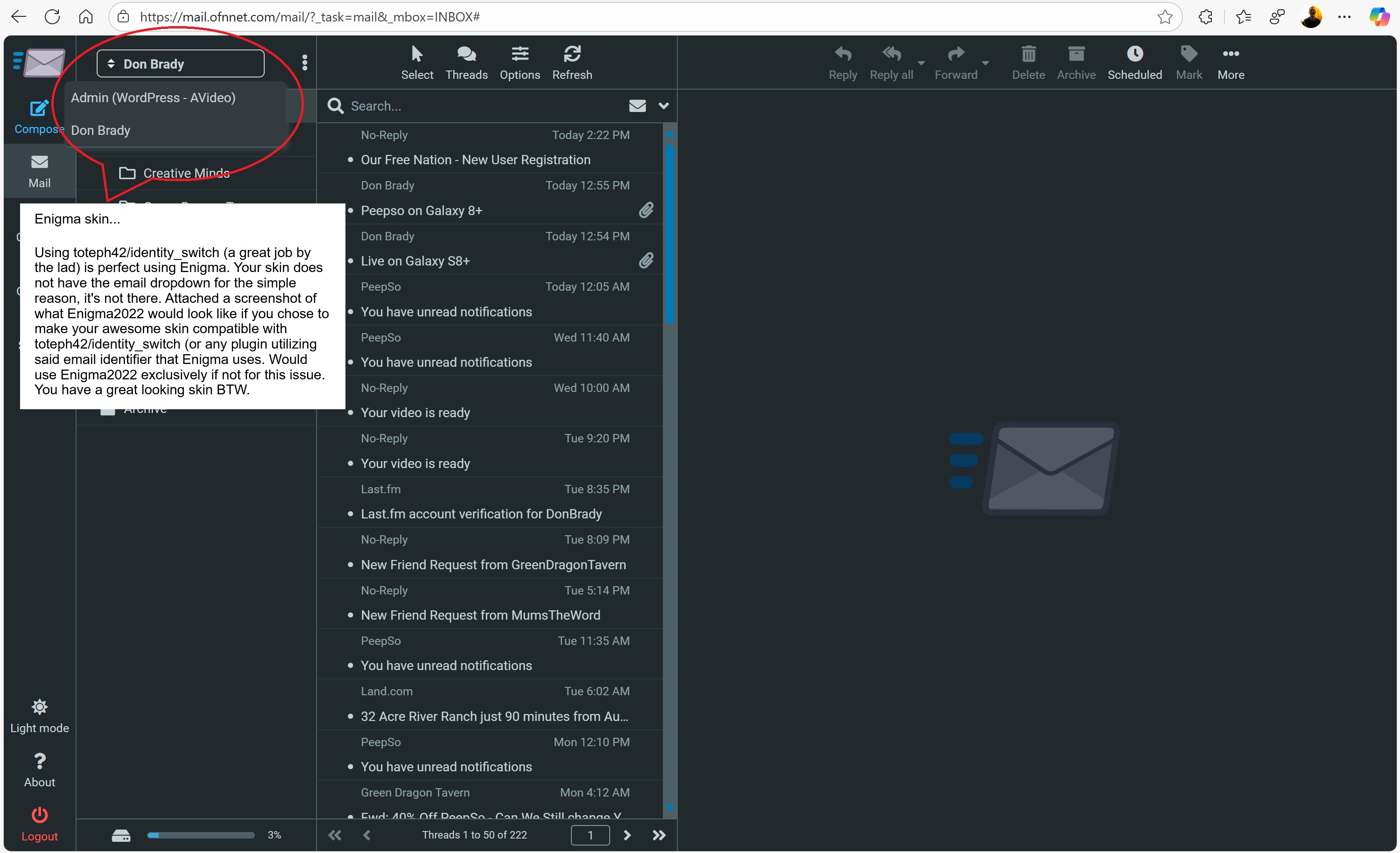Open the Don Brady identity dropdown
This screenshot has height=853, width=1400.
click(x=180, y=63)
